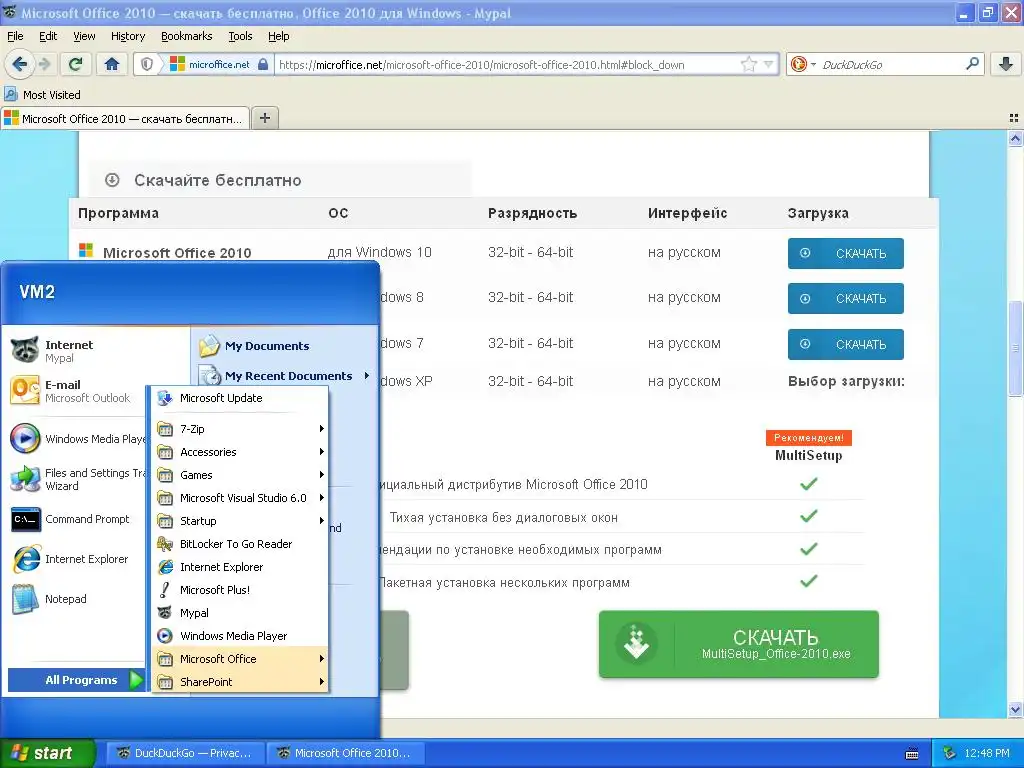
Task: Open the browser home page icon
Action: [x=112, y=64]
